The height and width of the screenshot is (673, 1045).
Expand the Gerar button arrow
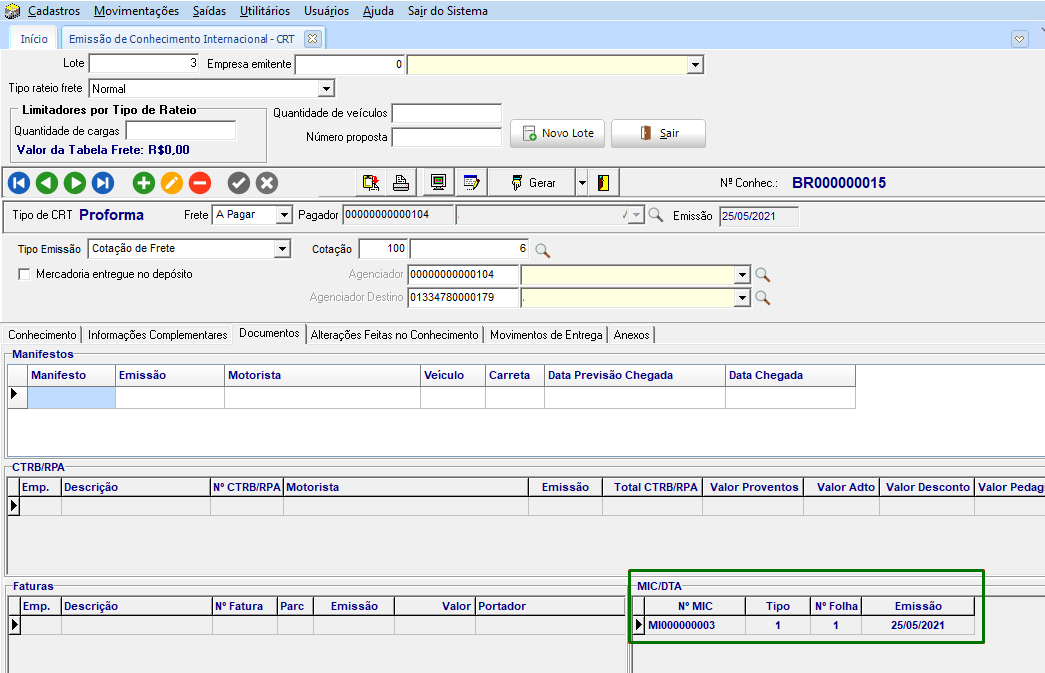pos(581,183)
